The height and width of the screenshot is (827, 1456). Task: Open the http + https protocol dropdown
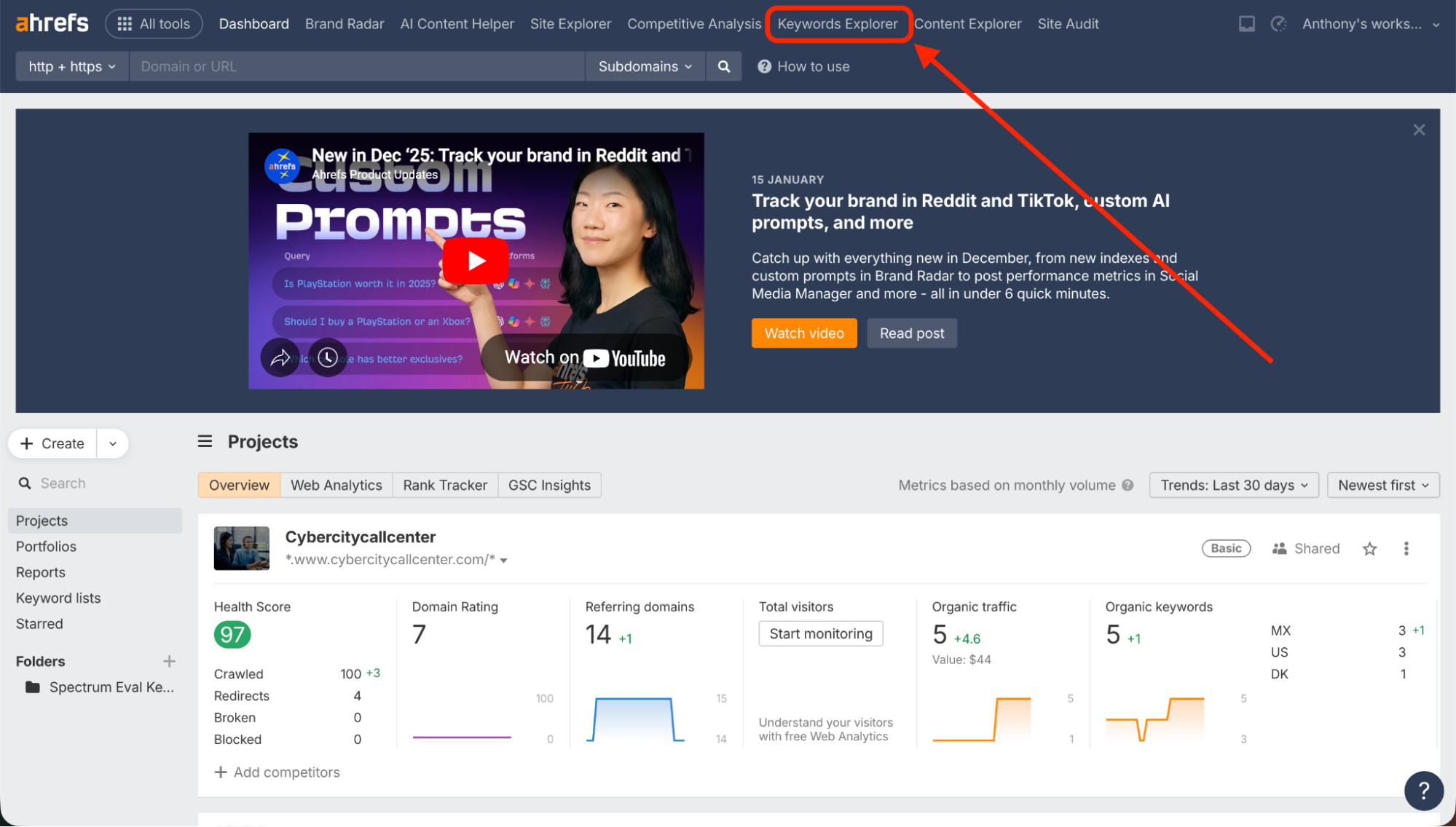coord(71,66)
